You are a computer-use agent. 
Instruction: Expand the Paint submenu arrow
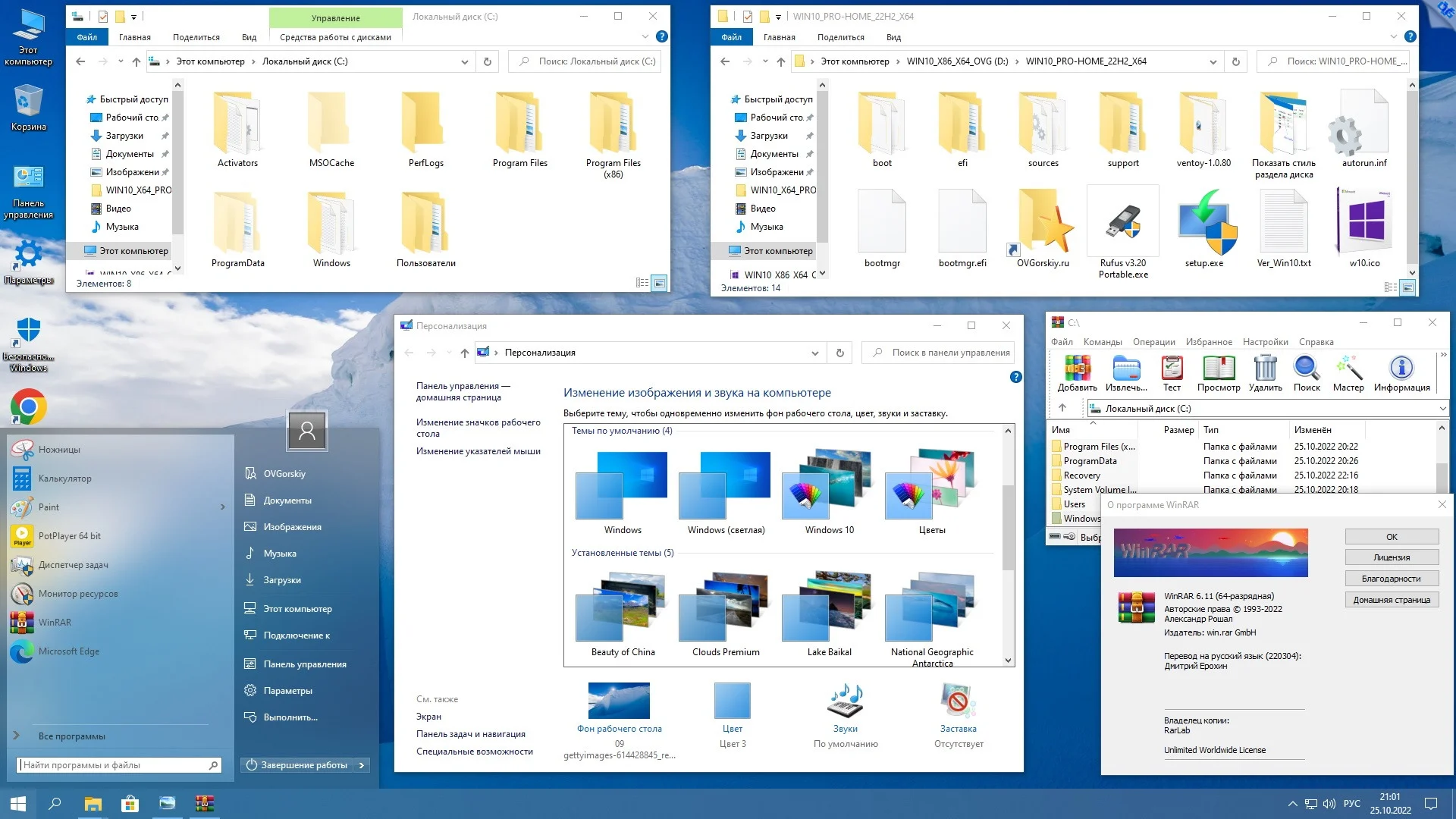click(x=223, y=507)
